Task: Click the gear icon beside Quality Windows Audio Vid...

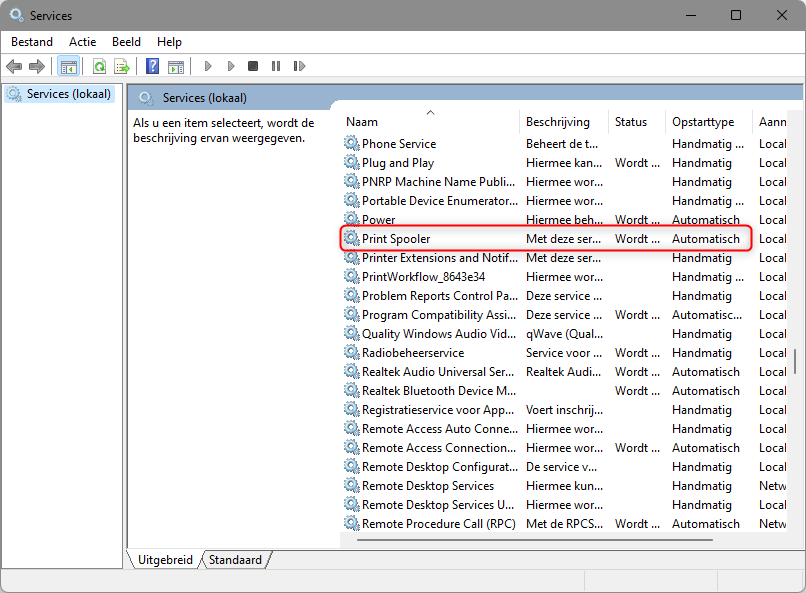Action: coord(352,333)
